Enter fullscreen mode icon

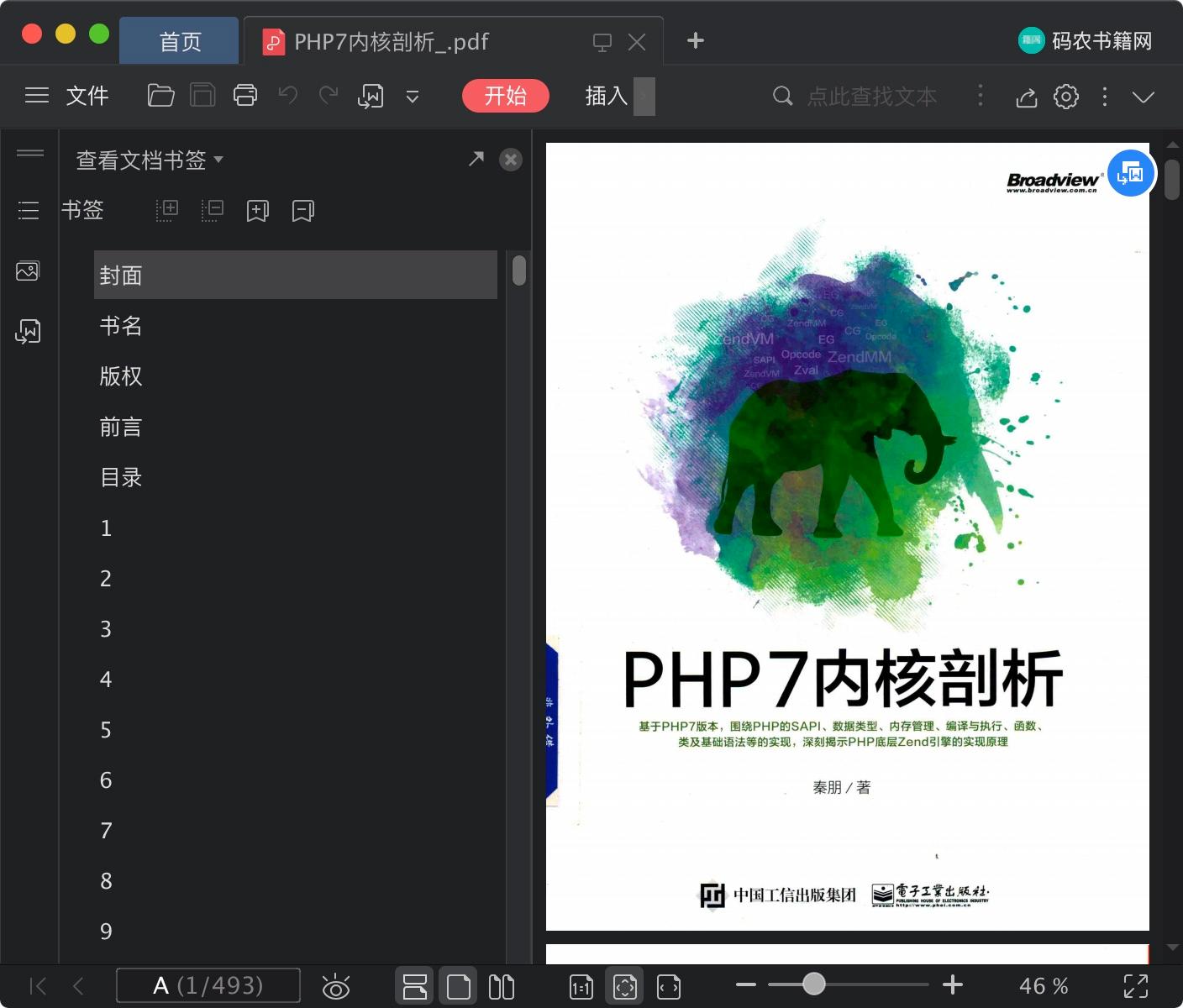click(1136, 986)
